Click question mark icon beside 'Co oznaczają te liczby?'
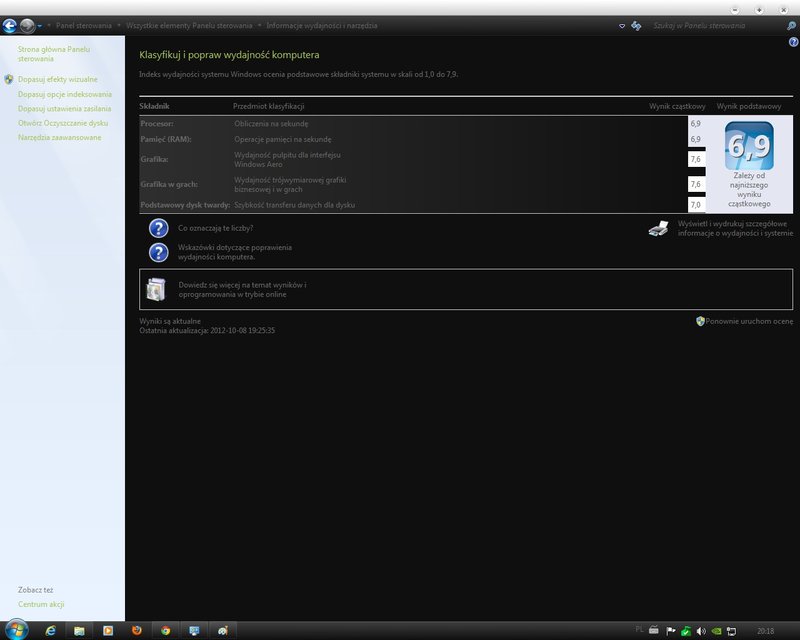 coord(158,228)
